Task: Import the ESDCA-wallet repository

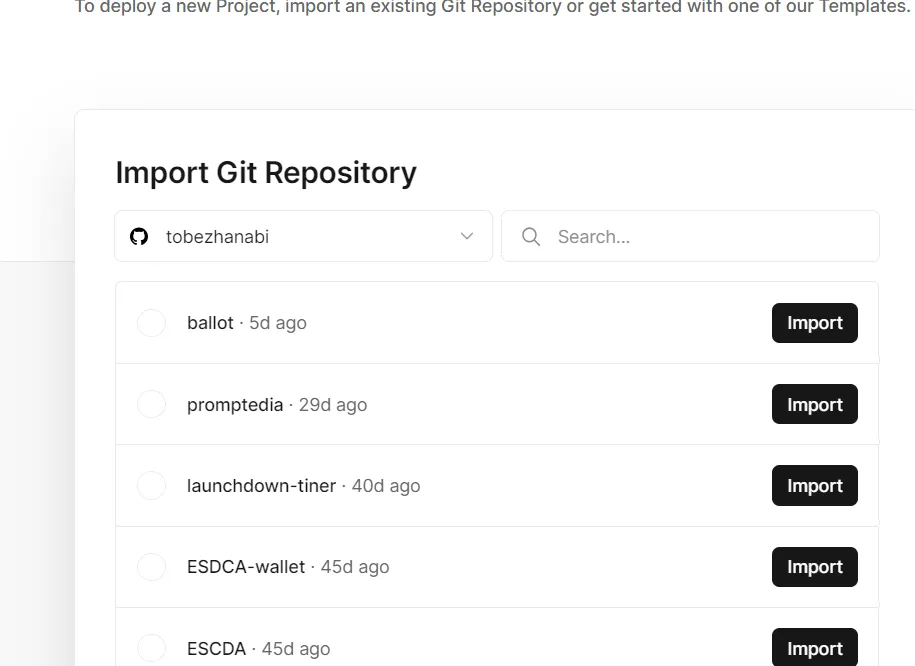Action: 814,567
